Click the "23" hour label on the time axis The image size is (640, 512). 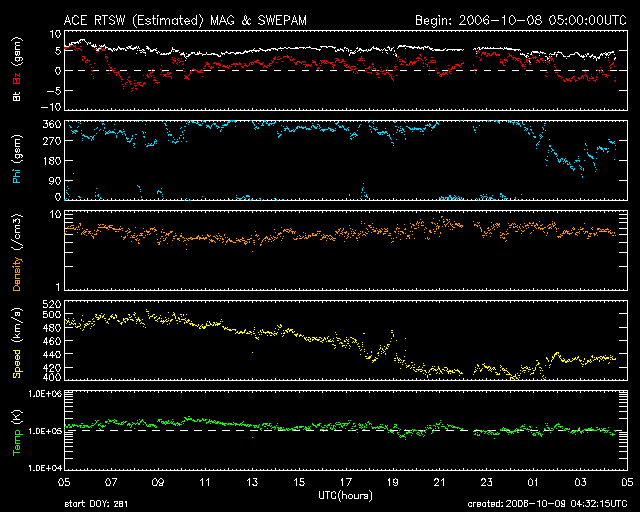coord(487,482)
